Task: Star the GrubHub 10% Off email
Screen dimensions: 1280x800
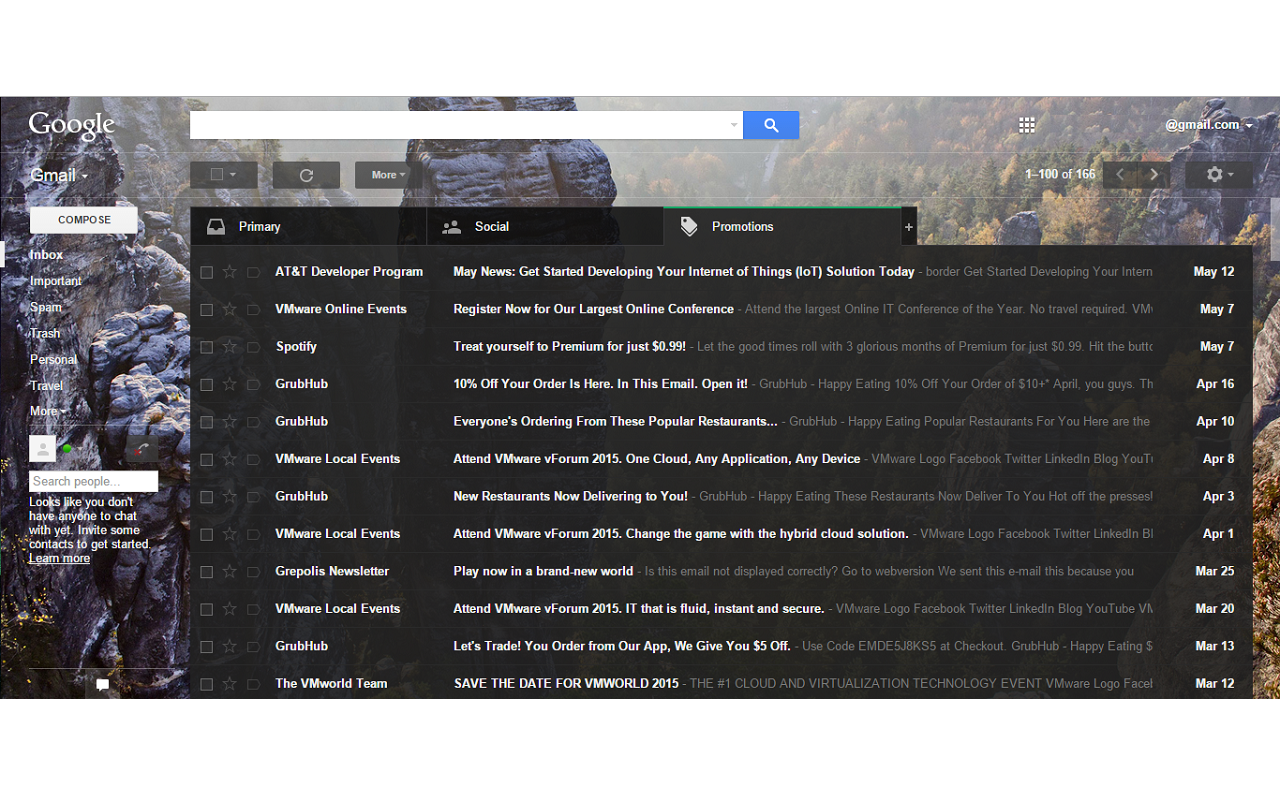Action: click(230, 384)
